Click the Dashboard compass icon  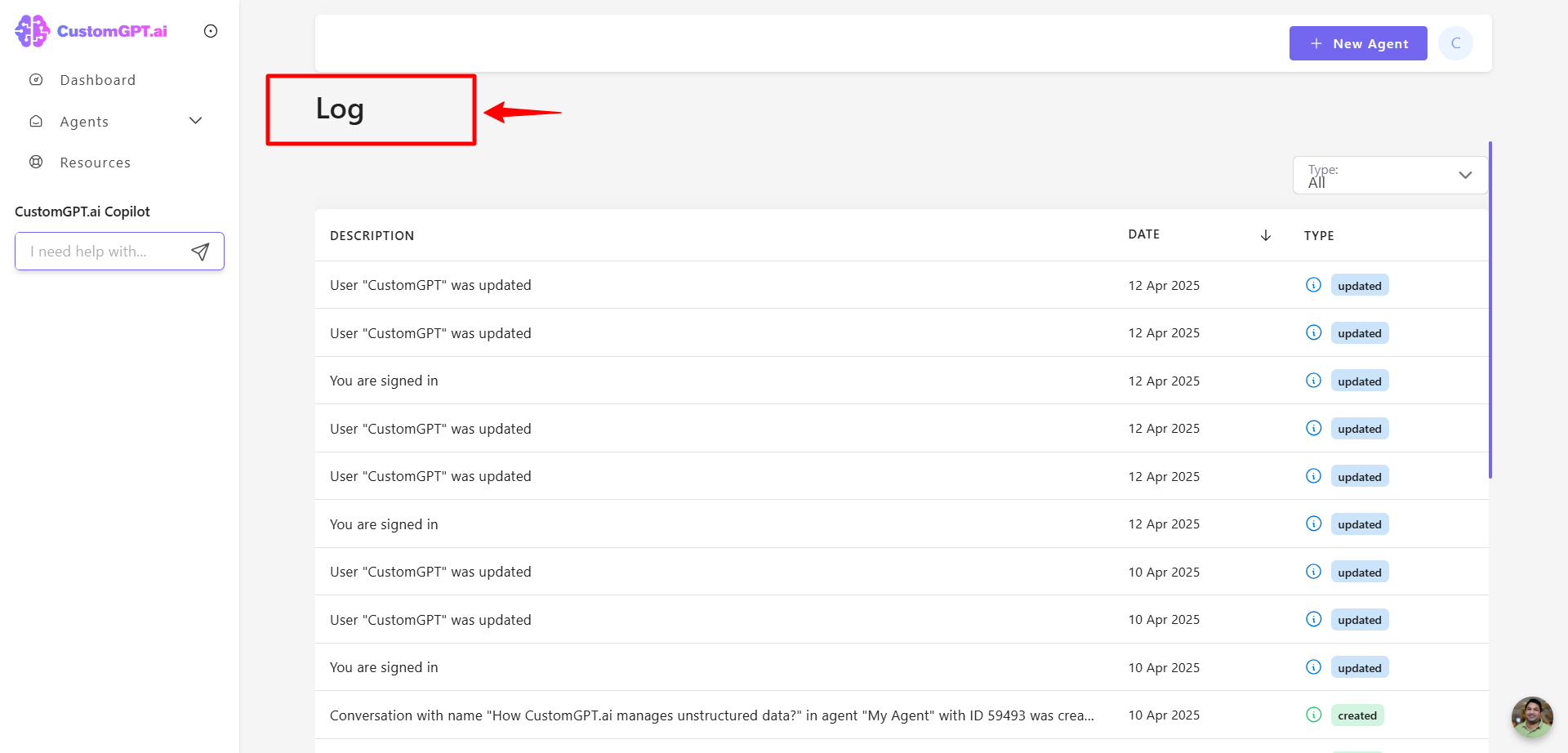tap(36, 80)
